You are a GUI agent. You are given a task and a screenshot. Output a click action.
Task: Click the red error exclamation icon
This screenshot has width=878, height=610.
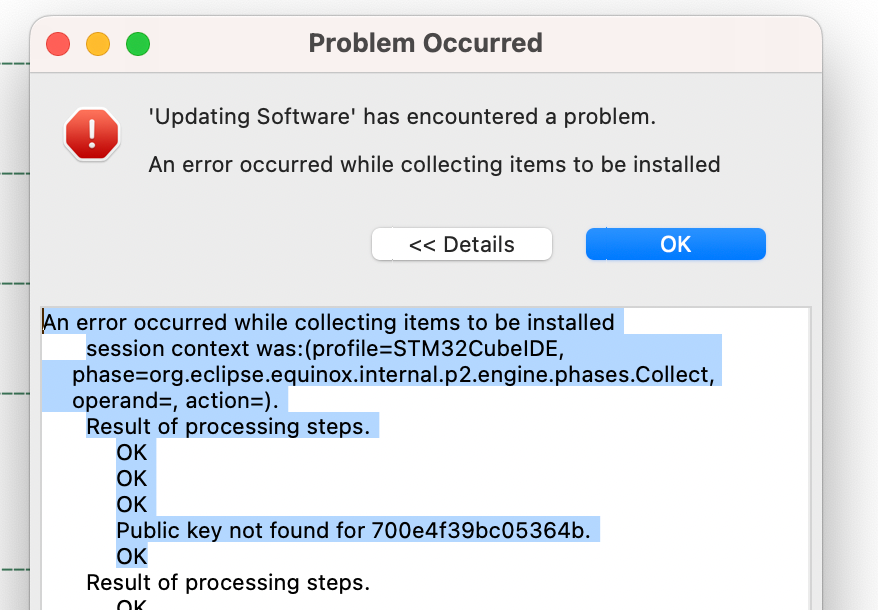click(x=92, y=135)
